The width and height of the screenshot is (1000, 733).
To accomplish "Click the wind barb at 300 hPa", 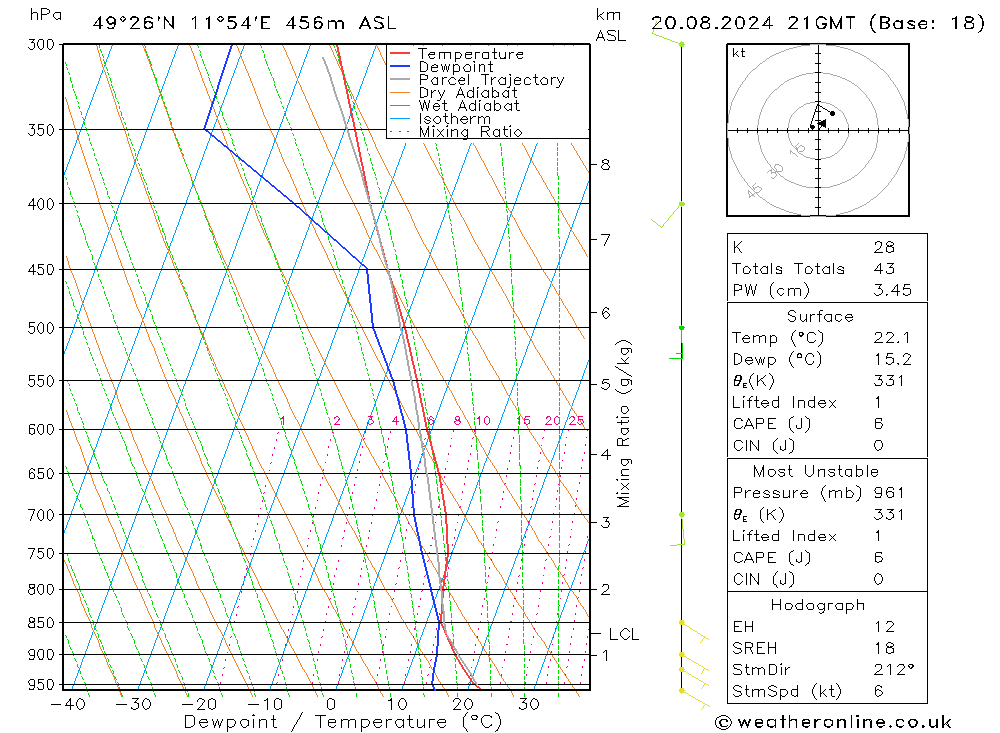I will [668, 39].
